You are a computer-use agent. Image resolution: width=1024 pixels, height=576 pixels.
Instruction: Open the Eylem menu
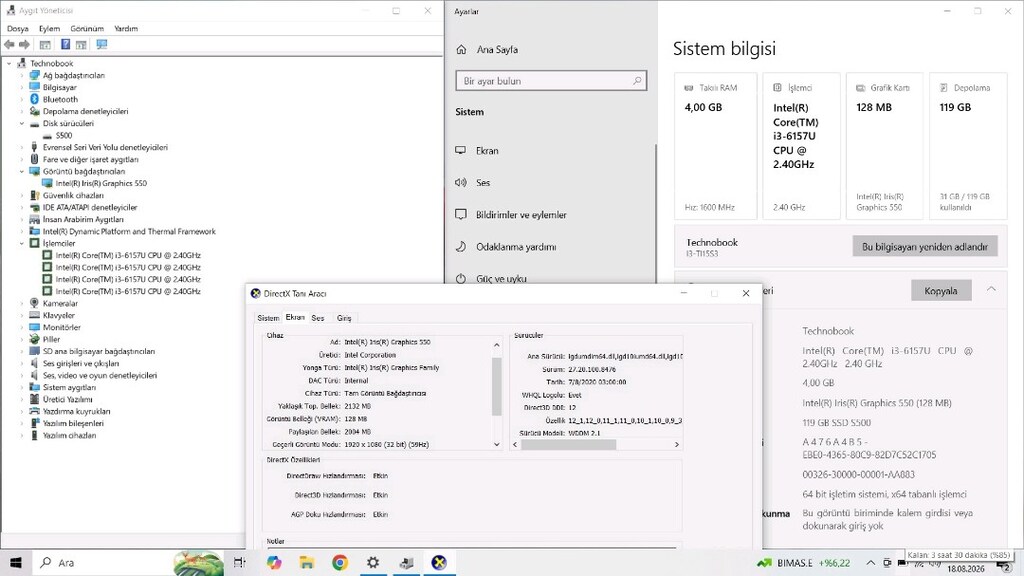(x=49, y=29)
